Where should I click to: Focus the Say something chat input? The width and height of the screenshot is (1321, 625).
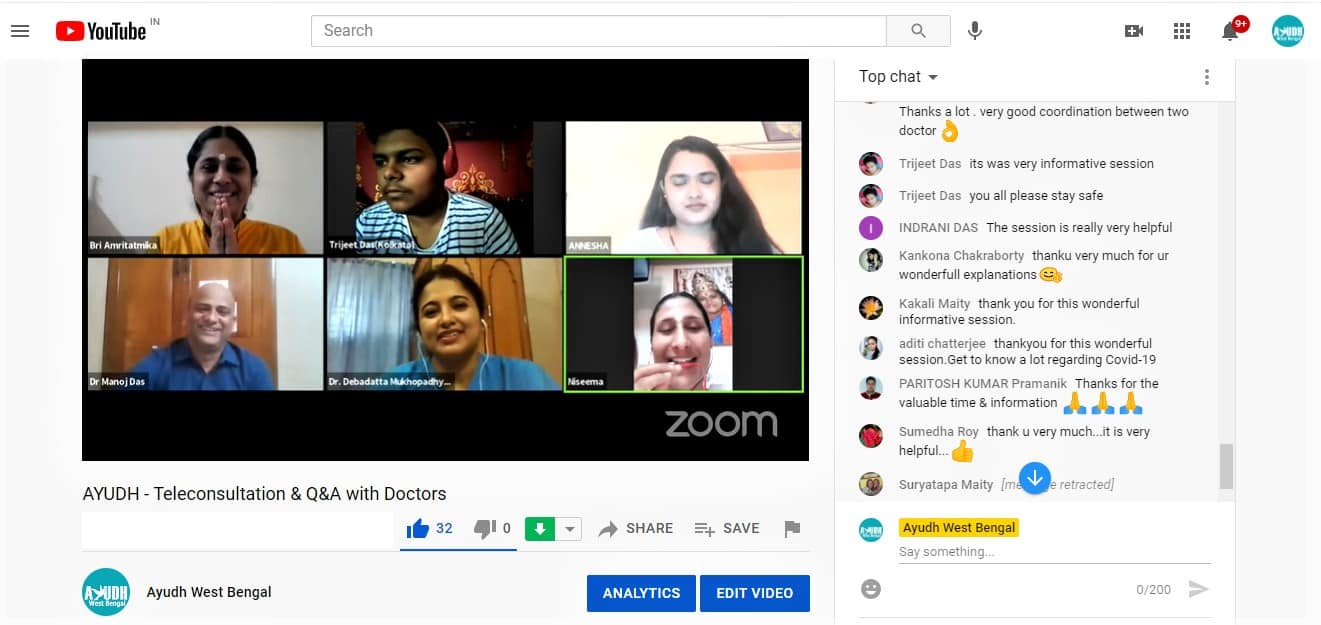(1054, 552)
